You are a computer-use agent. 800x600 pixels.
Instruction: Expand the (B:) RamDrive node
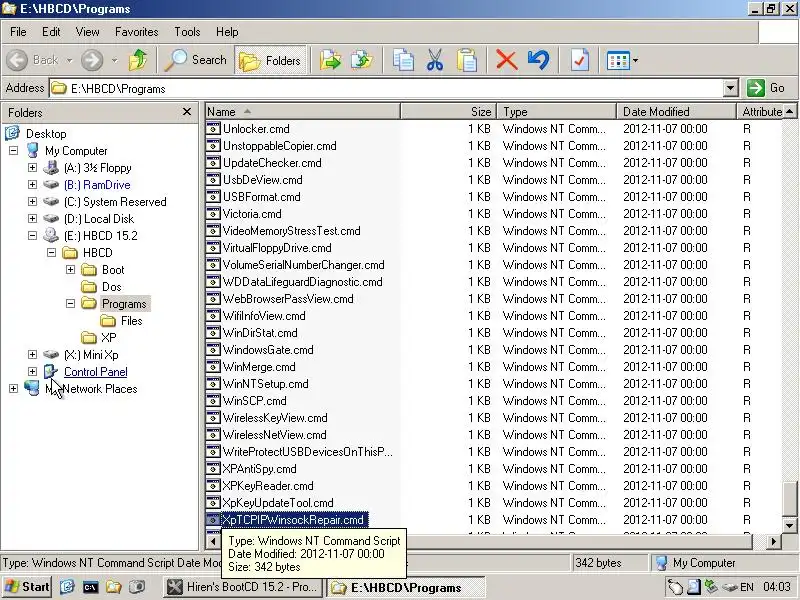tap(33, 184)
